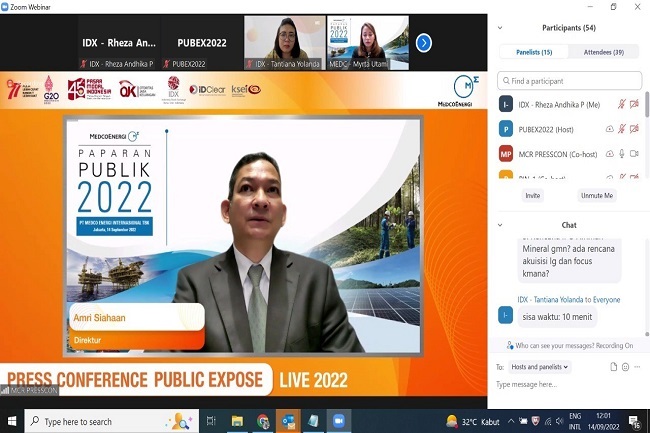
Task: Show next video thumbnails with arrow
Action: click(x=423, y=43)
